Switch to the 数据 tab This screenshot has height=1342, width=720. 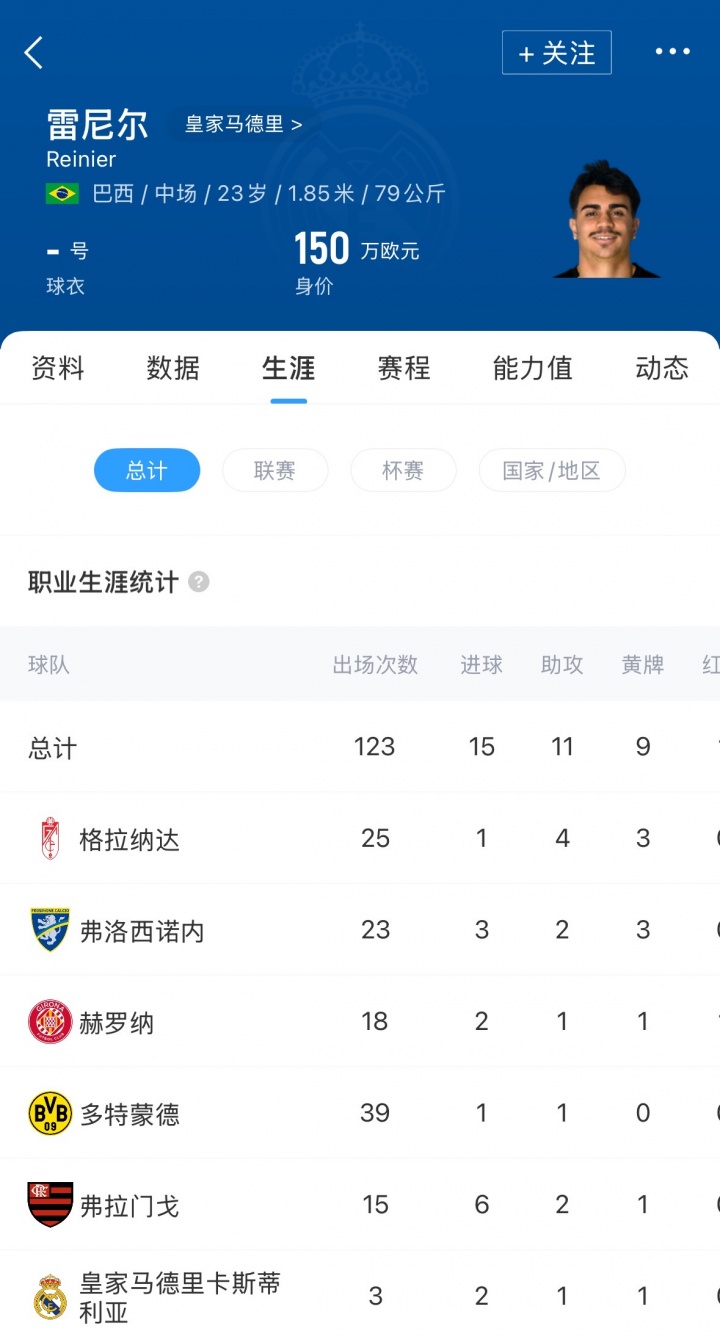pyautogui.click(x=173, y=368)
